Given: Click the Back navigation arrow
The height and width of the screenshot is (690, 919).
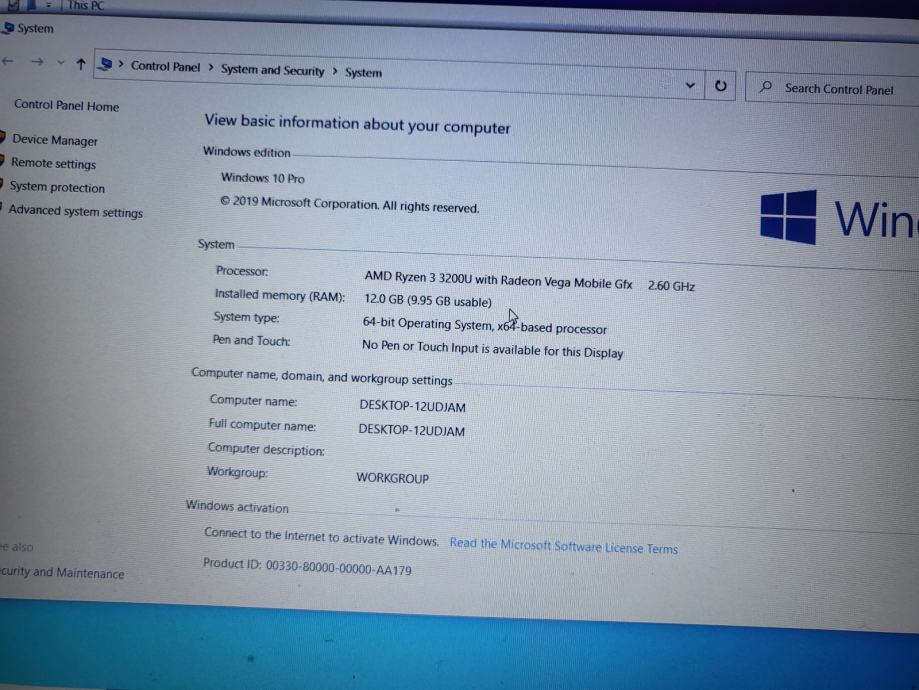Looking at the screenshot, I should [x=8, y=61].
